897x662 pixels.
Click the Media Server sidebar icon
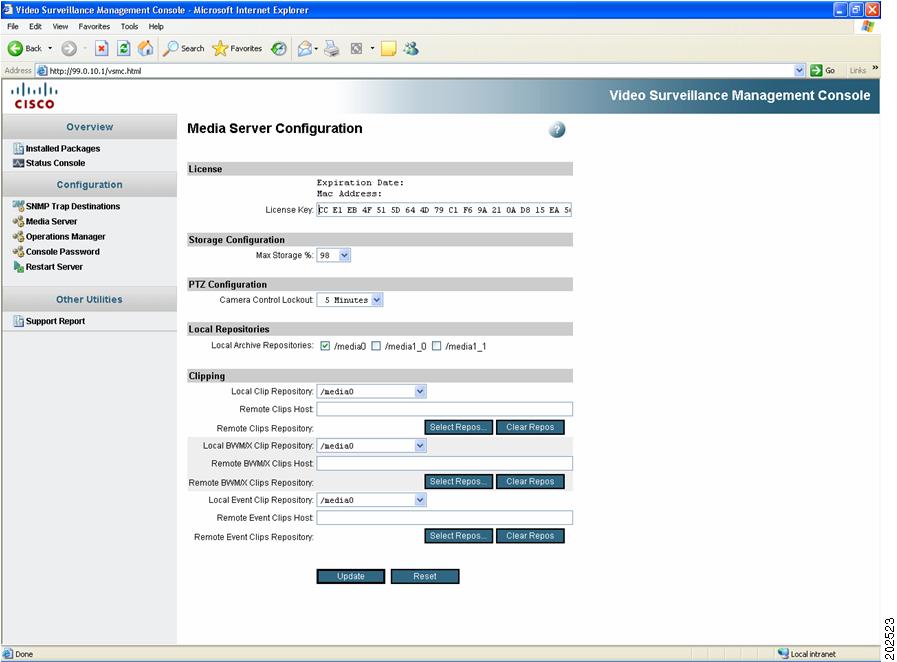[x=18, y=221]
